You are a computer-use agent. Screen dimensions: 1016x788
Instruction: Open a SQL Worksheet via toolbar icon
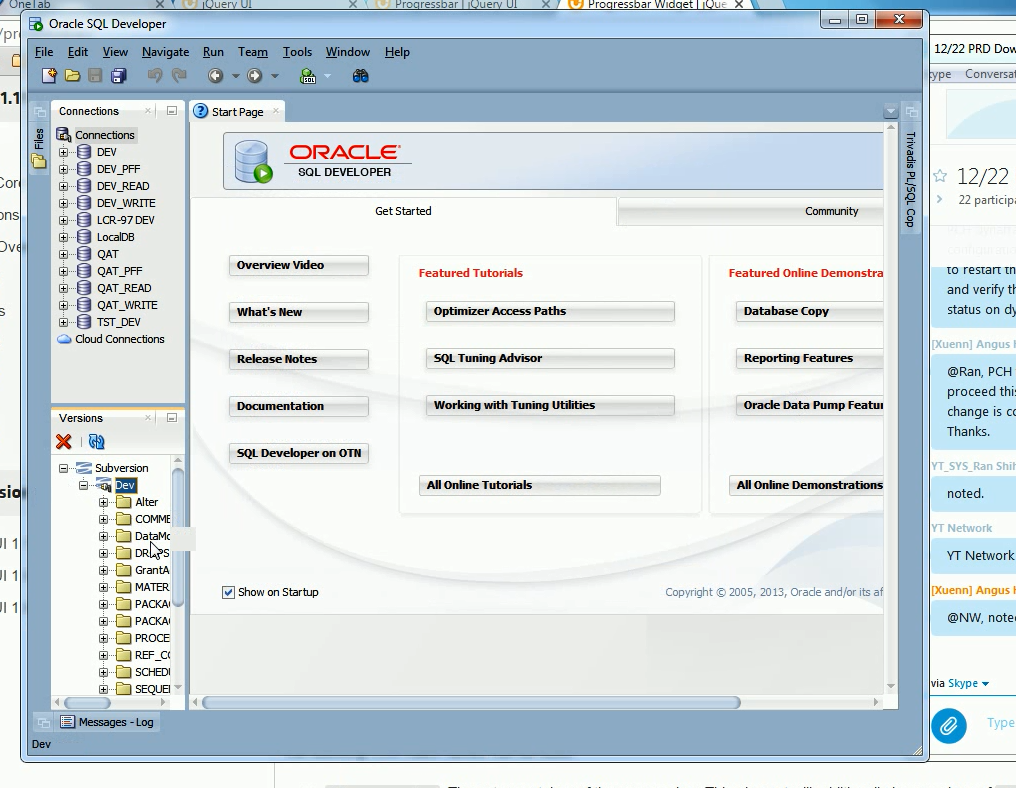tap(308, 76)
